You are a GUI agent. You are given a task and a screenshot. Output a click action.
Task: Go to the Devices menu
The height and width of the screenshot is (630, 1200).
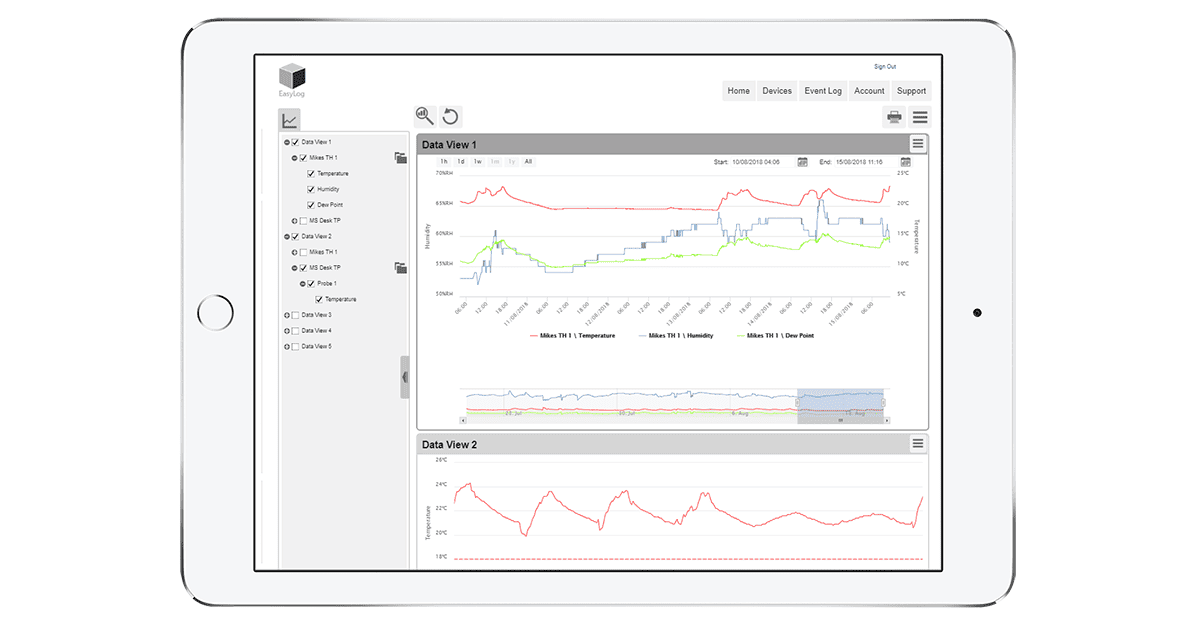[777, 91]
